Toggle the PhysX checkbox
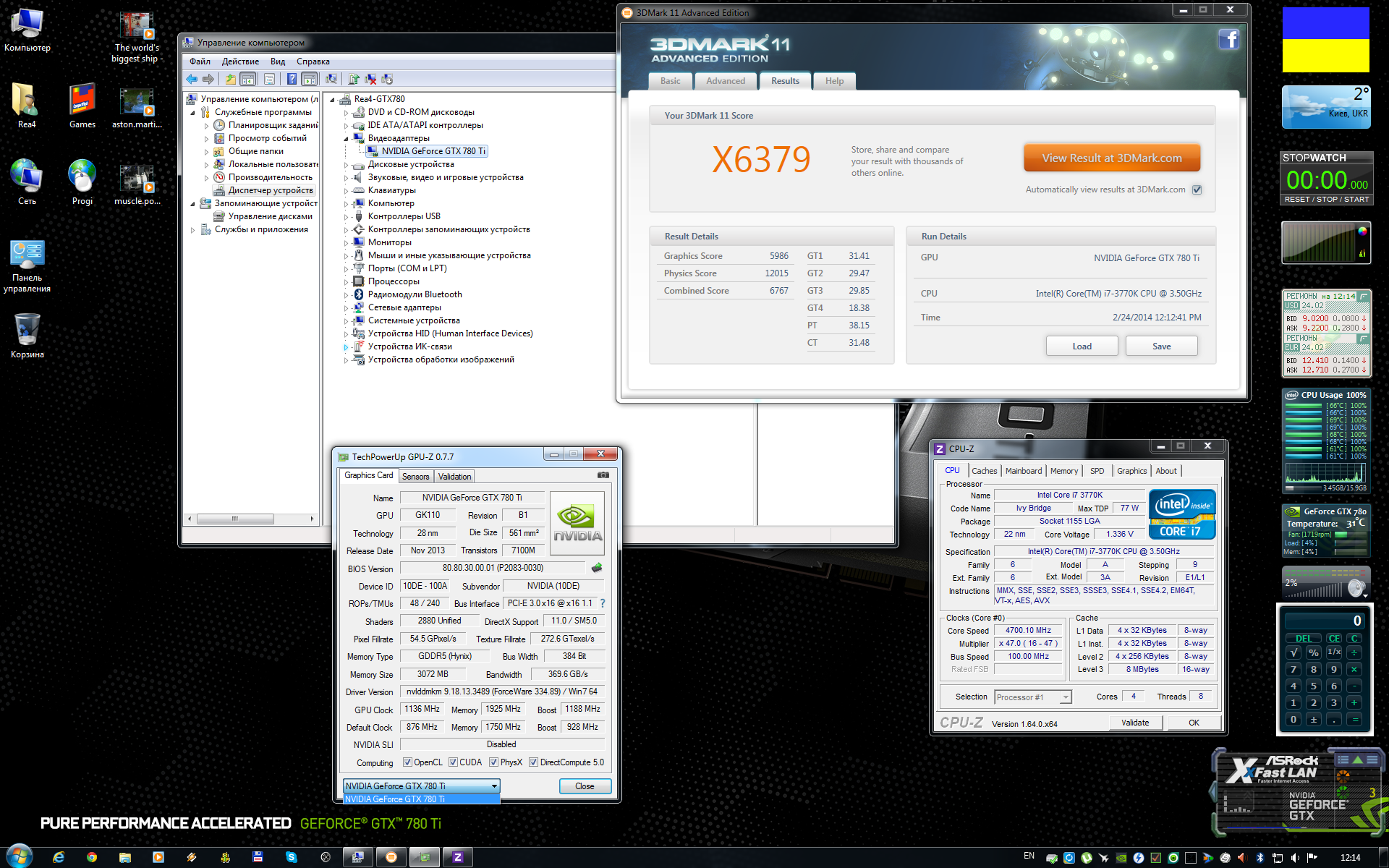This screenshot has height=868, width=1389. tap(493, 762)
